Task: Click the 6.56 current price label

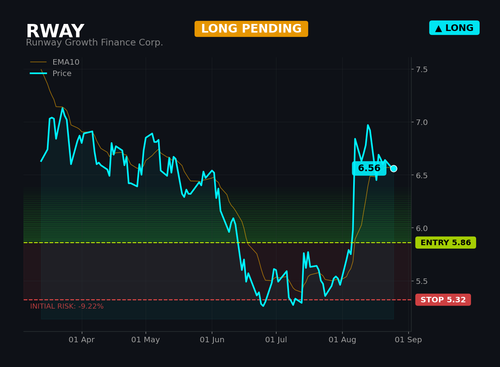Action: point(369,168)
